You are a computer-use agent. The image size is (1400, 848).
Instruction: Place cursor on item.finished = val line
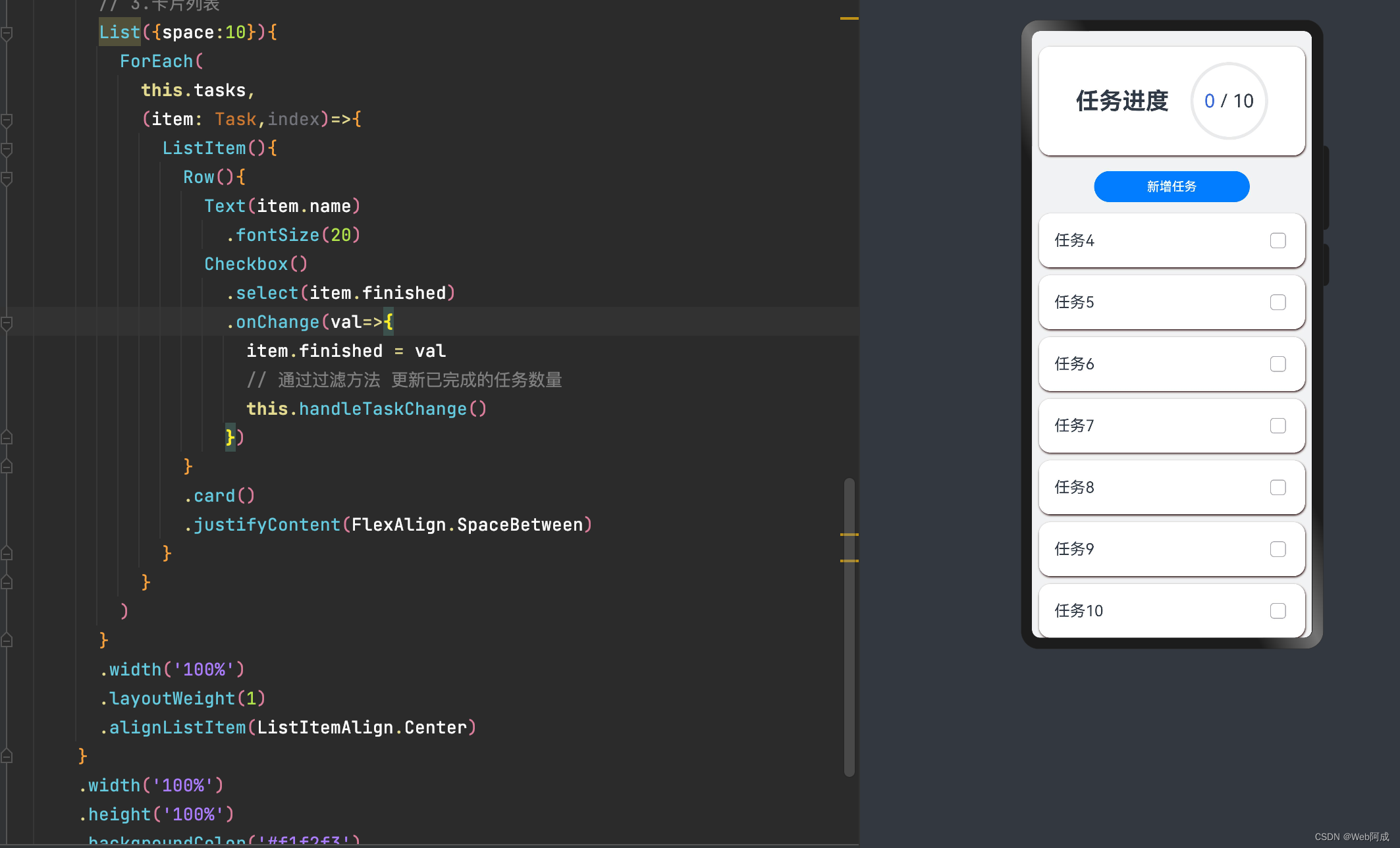(x=346, y=351)
